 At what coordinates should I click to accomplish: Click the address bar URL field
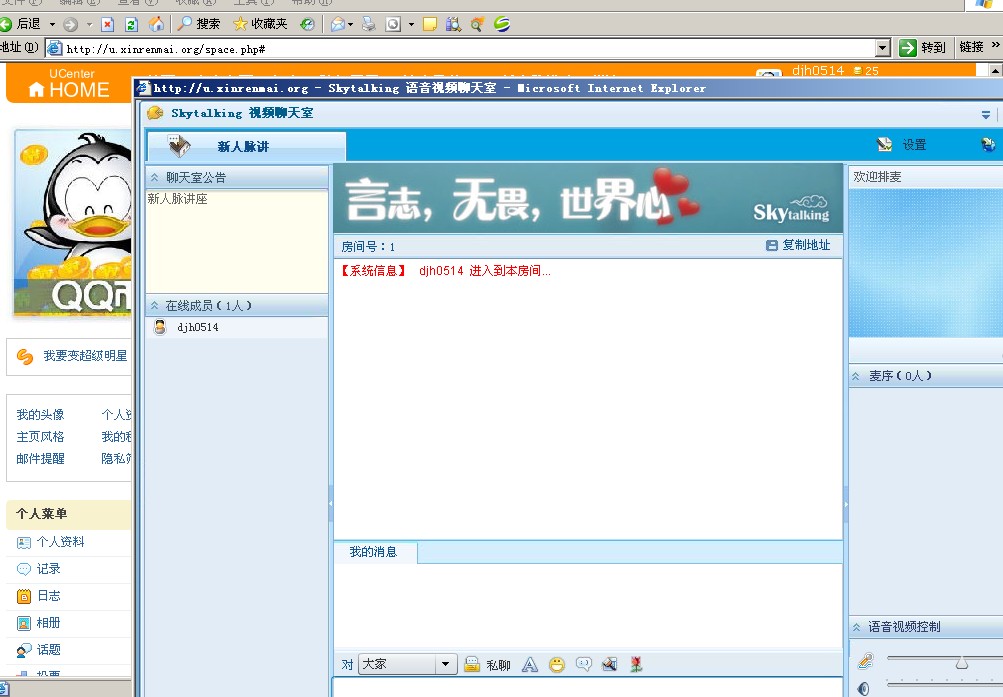[469, 49]
